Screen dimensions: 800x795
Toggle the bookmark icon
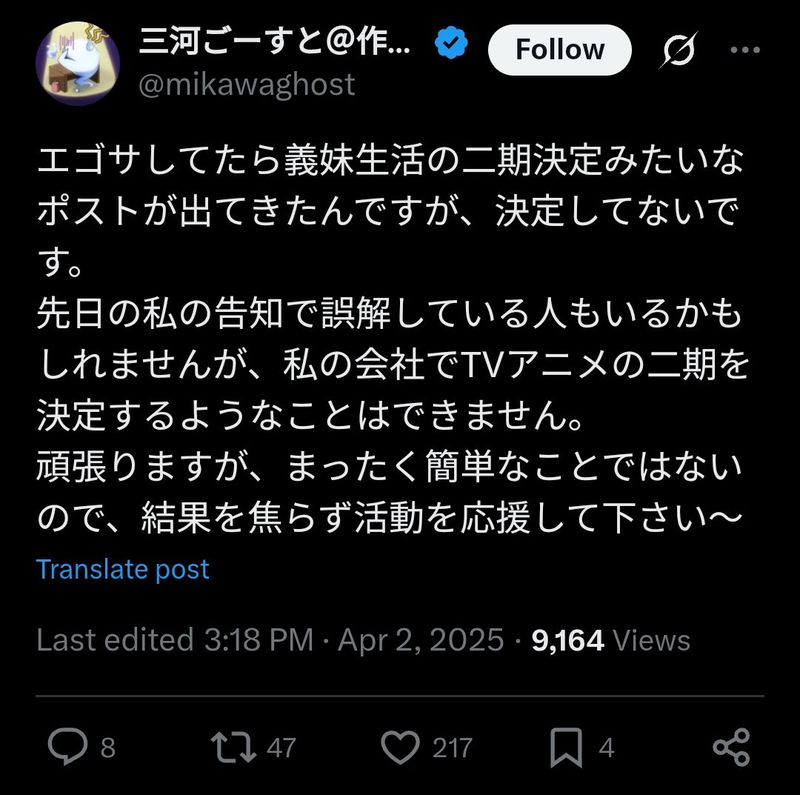(568, 748)
